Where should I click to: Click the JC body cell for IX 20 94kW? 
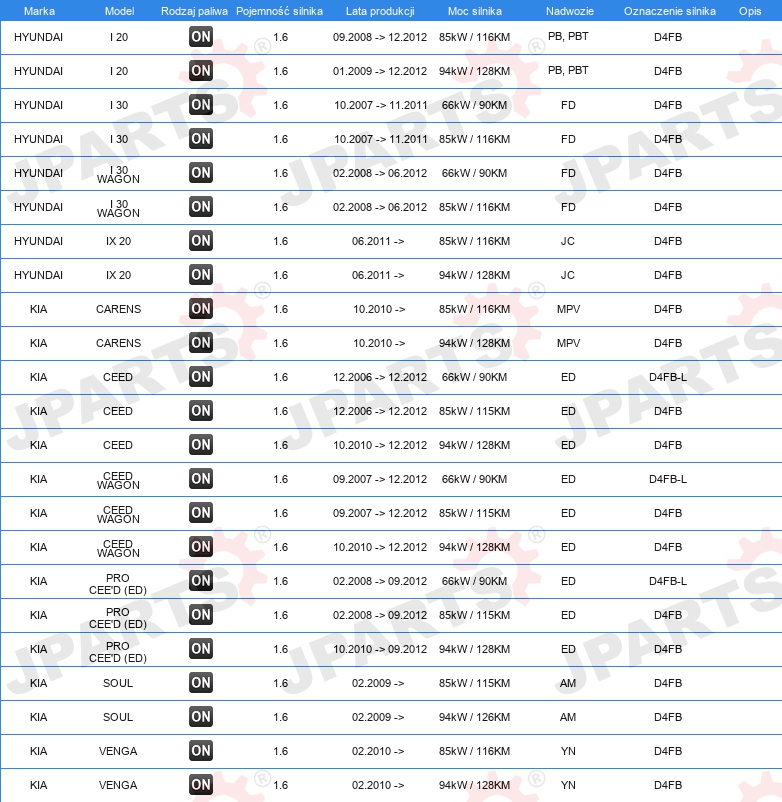[x=568, y=275]
